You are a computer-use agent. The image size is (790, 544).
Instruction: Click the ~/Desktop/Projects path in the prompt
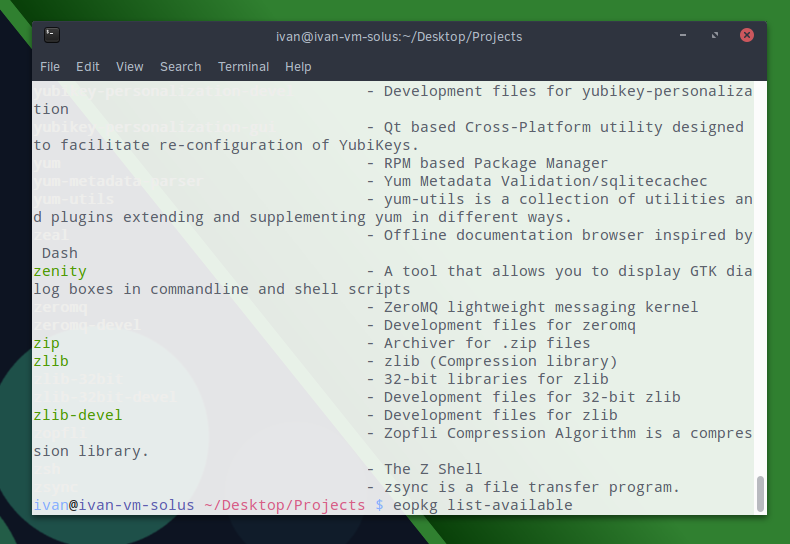point(285,505)
